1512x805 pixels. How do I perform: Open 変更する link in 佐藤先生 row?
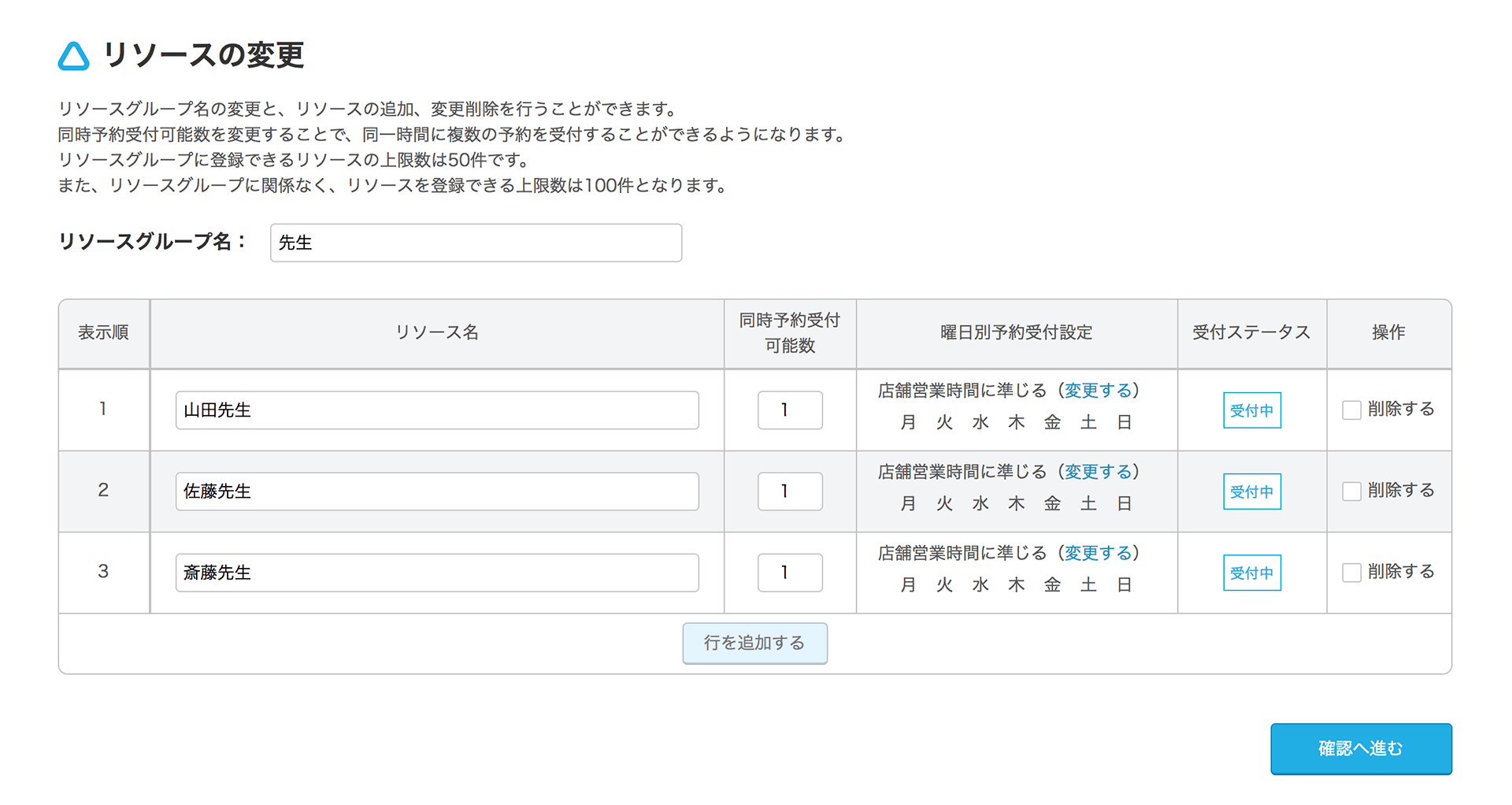1098,472
